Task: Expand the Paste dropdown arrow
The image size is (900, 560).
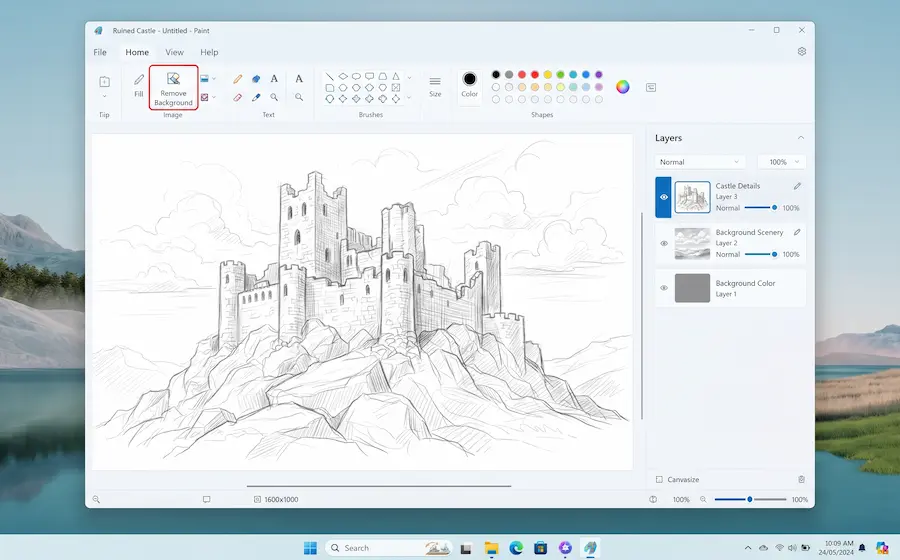Action: click(104, 96)
